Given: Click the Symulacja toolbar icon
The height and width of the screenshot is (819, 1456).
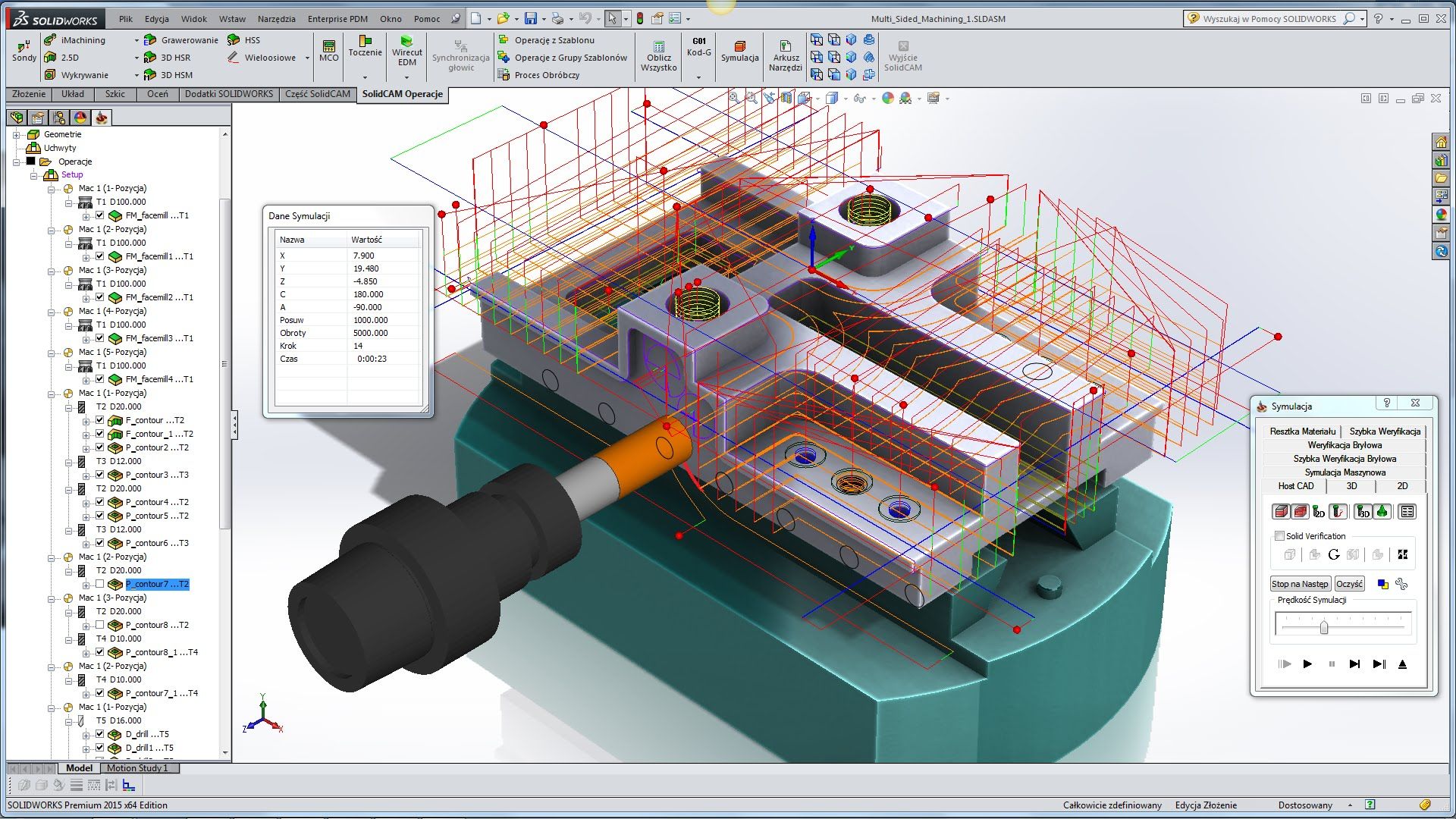Looking at the screenshot, I should tap(739, 46).
